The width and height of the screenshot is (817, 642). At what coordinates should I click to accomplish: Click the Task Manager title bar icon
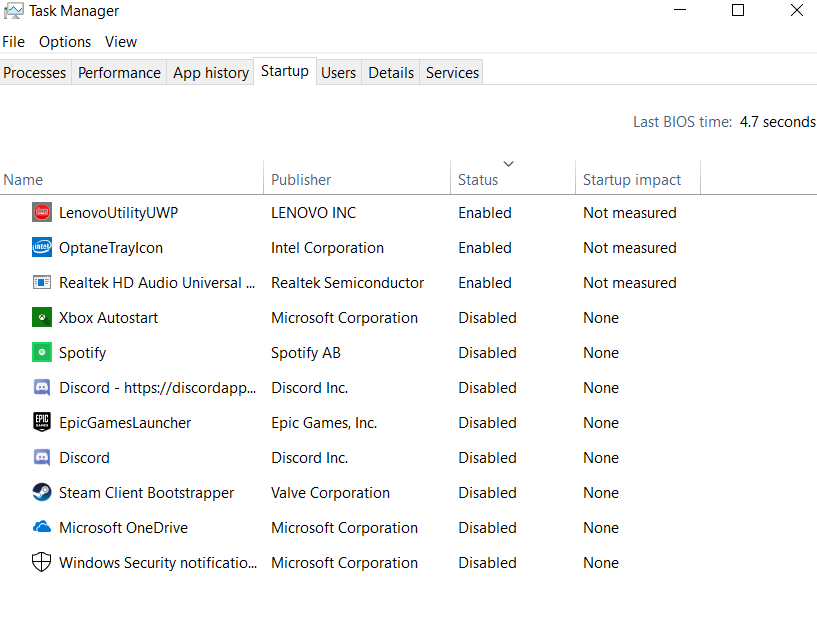14,11
